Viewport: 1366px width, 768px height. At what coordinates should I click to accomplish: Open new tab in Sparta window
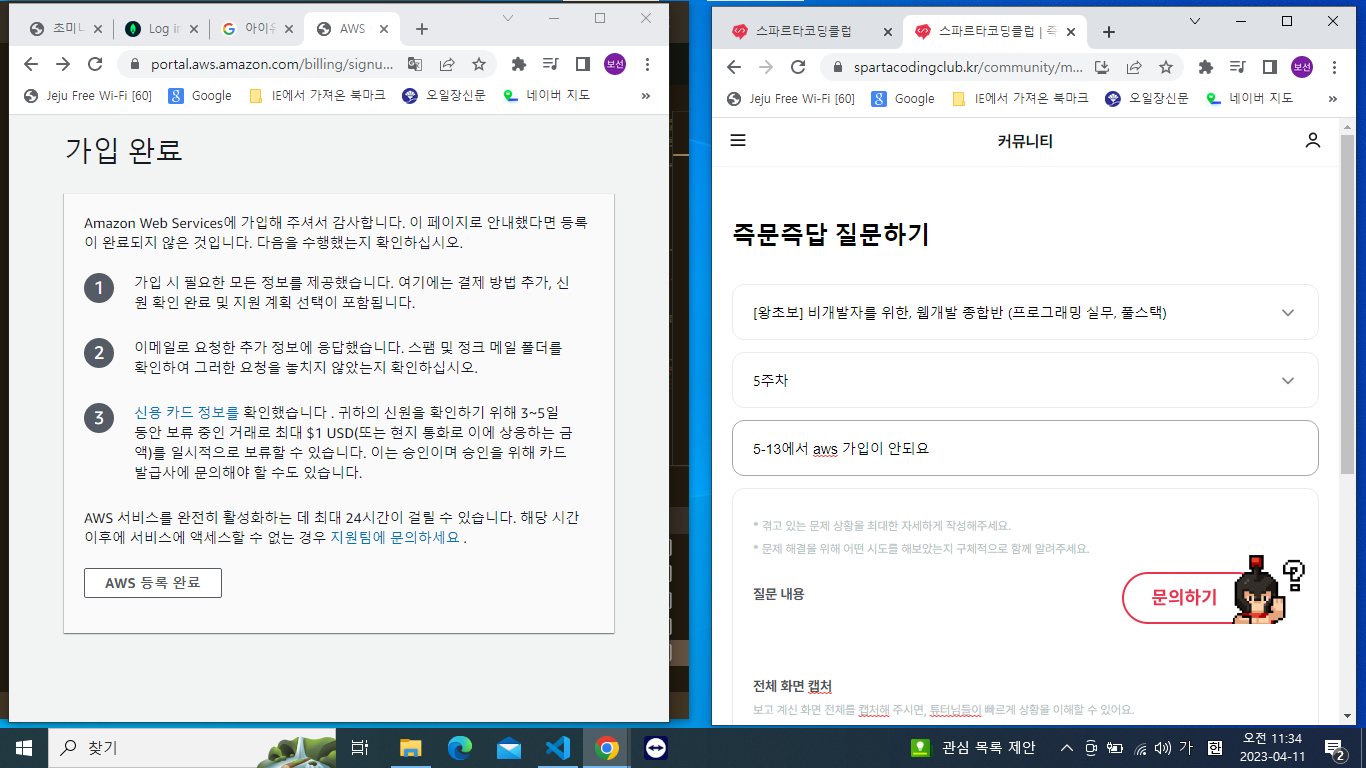pyautogui.click(x=1108, y=32)
